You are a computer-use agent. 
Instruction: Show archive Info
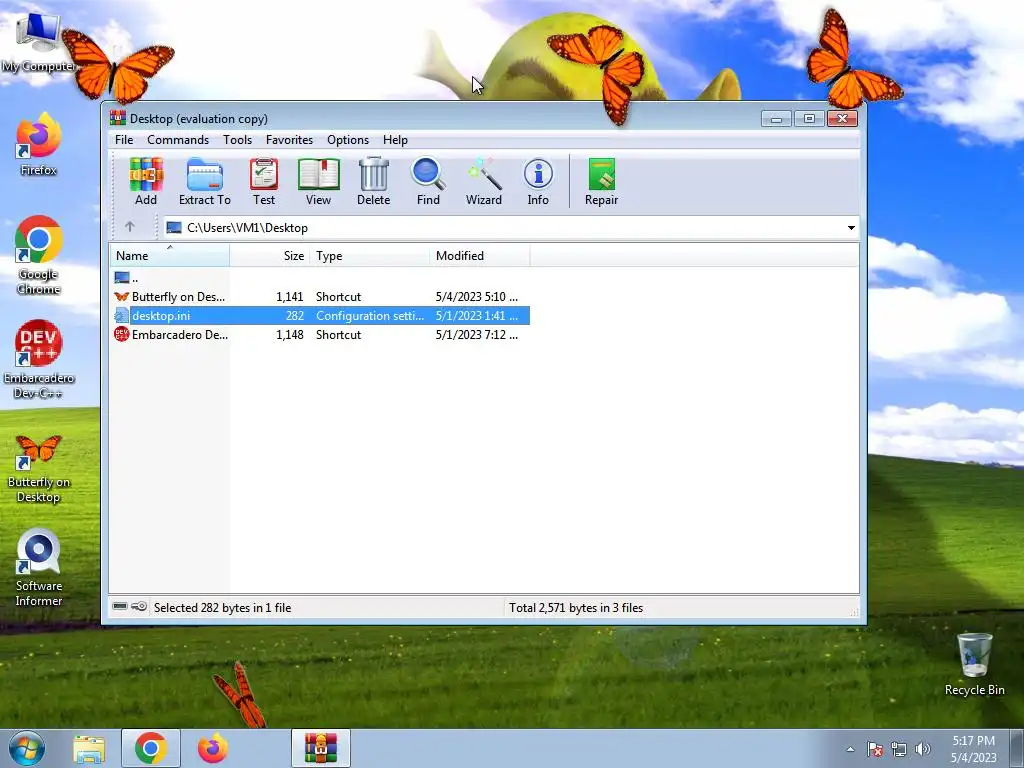tap(538, 182)
